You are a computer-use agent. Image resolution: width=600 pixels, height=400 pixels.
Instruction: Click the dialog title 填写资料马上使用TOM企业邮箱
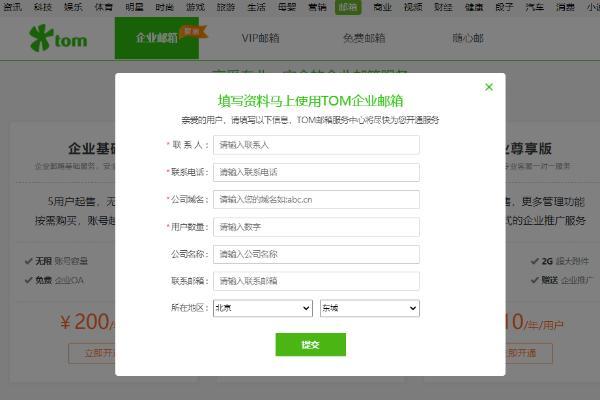pos(310,101)
